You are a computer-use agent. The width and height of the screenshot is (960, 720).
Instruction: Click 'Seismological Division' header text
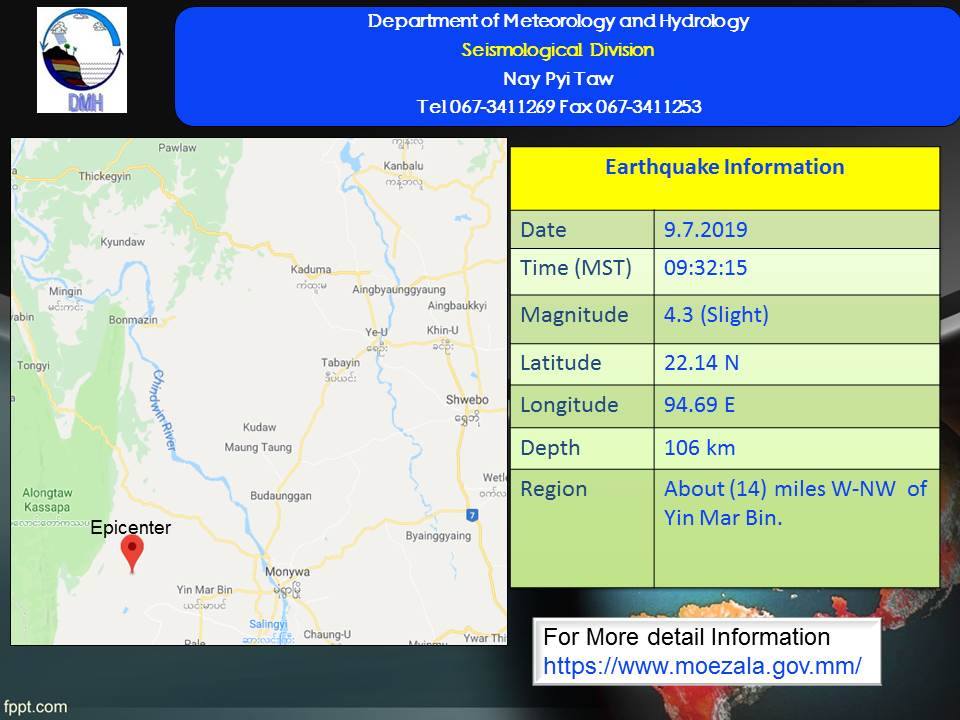tap(558, 50)
